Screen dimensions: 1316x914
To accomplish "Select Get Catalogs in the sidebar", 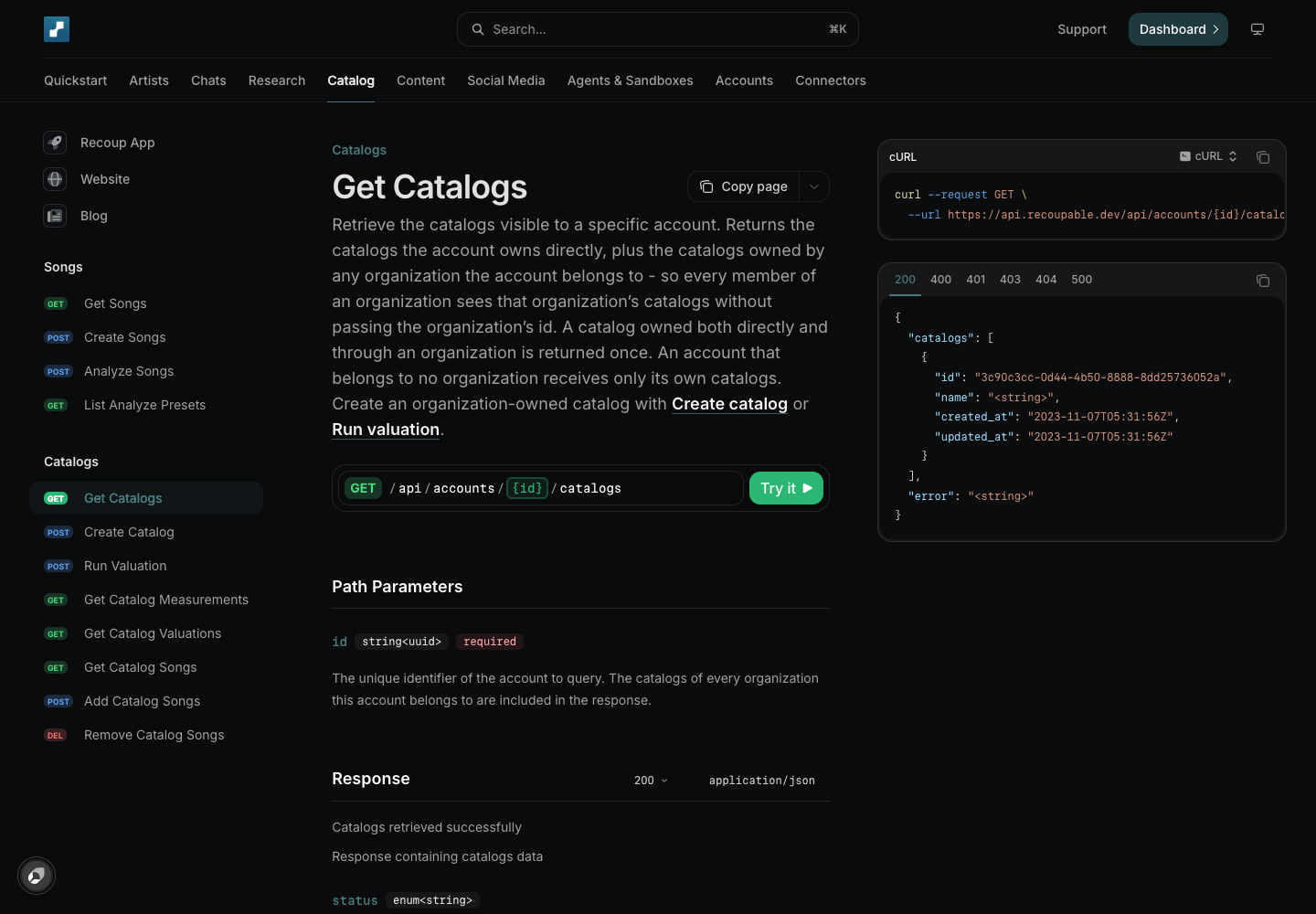I will (x=146, y=498).
